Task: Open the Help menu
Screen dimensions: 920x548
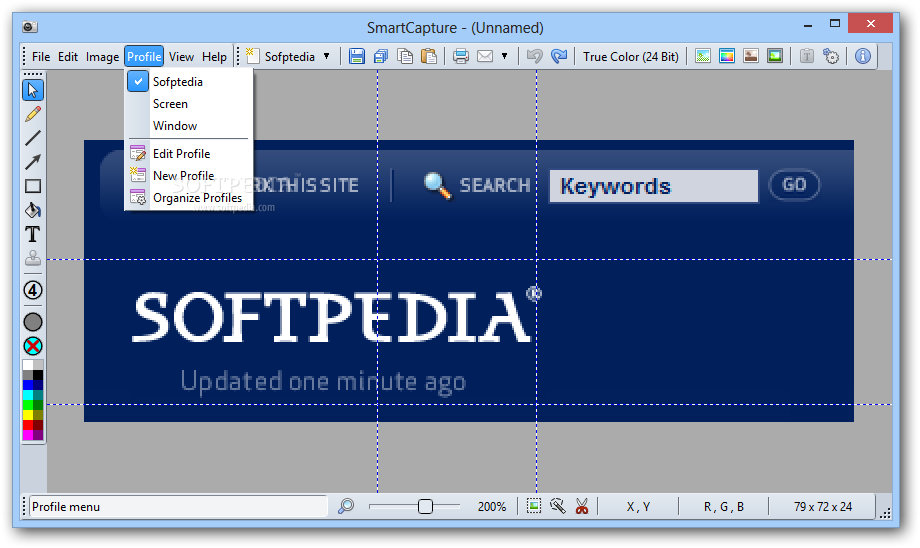Action: click(214, 56)
